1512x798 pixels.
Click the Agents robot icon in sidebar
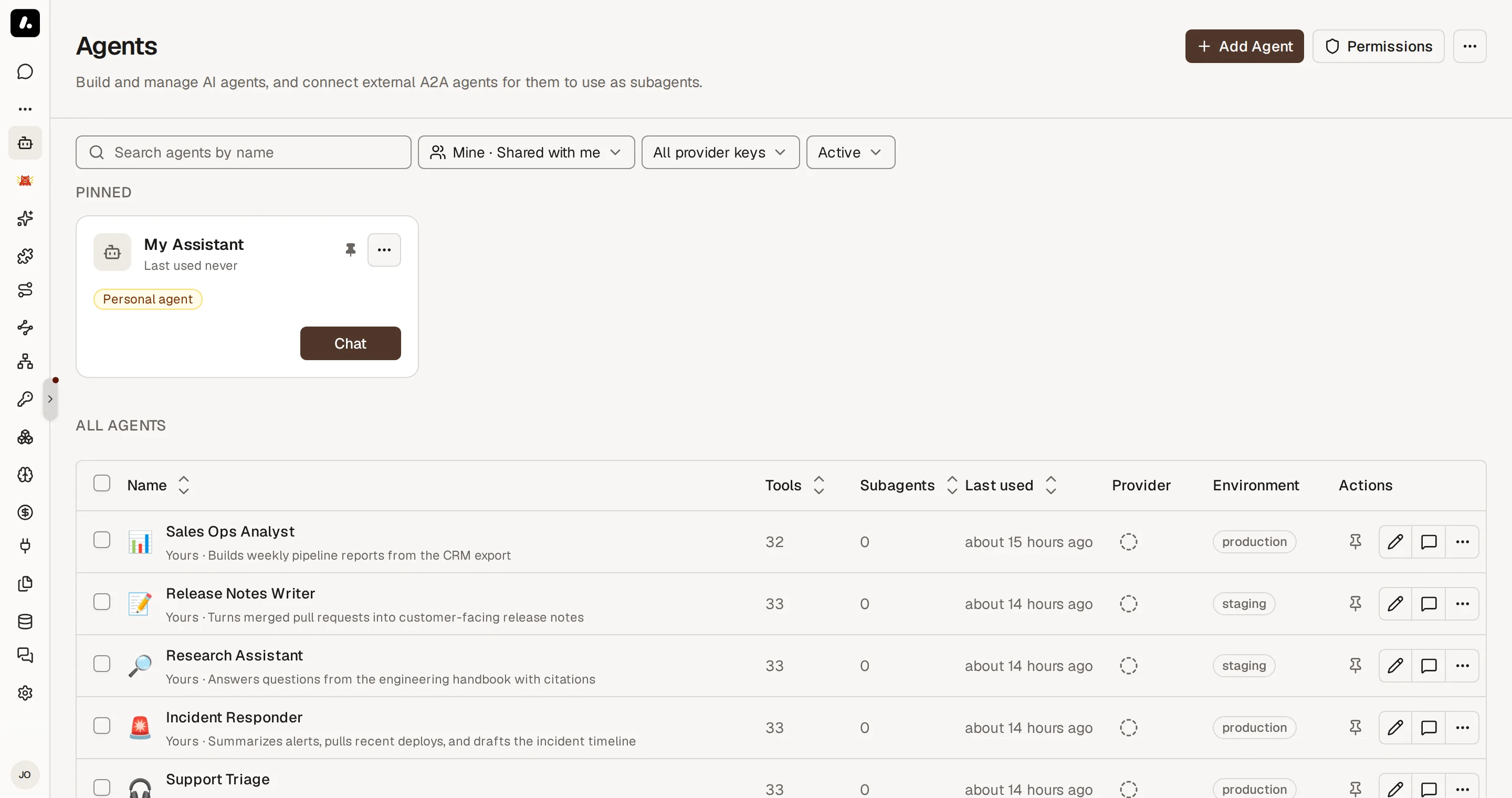25,143
